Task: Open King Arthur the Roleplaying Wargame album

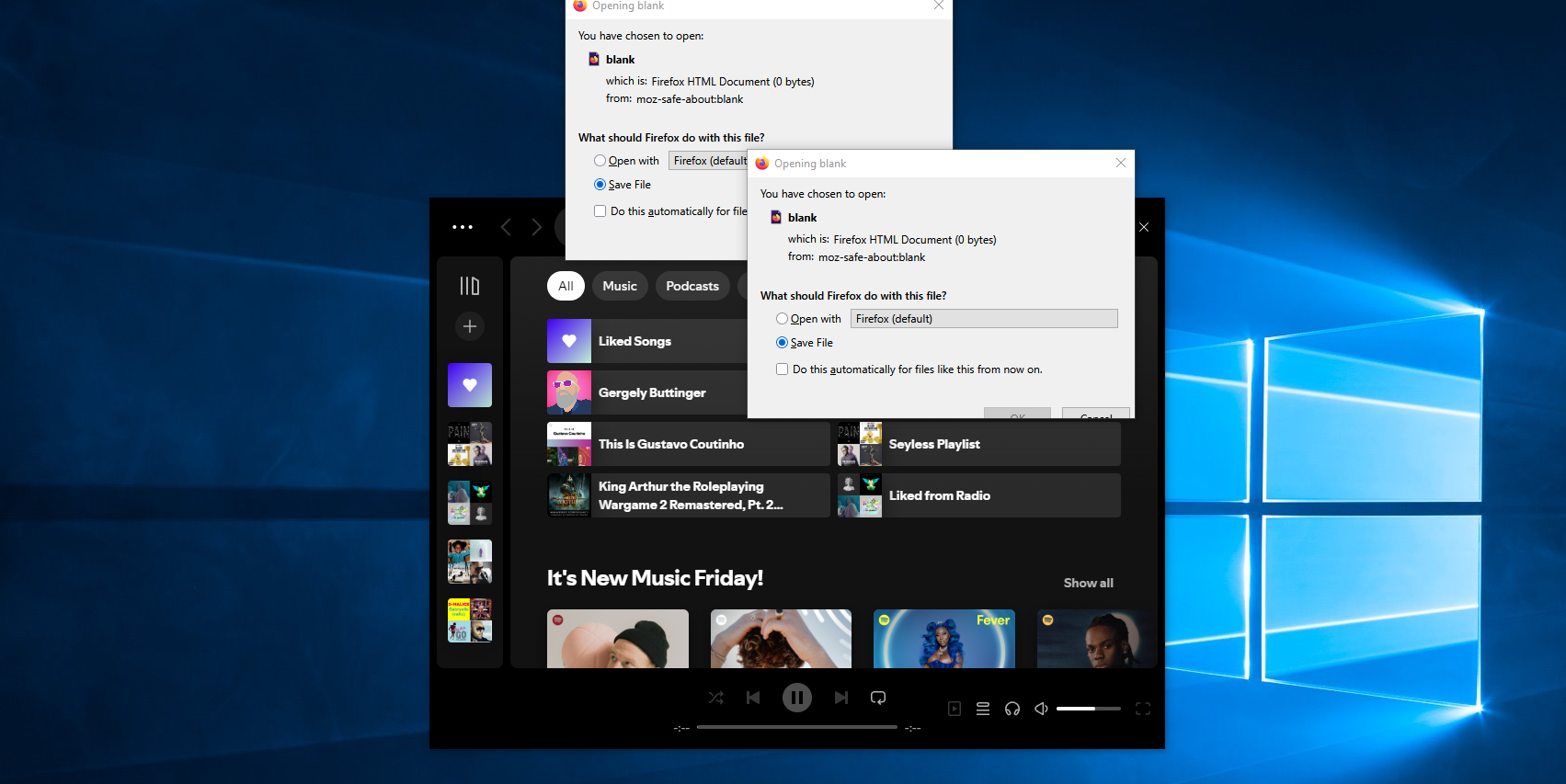Action: click(689, 495)
